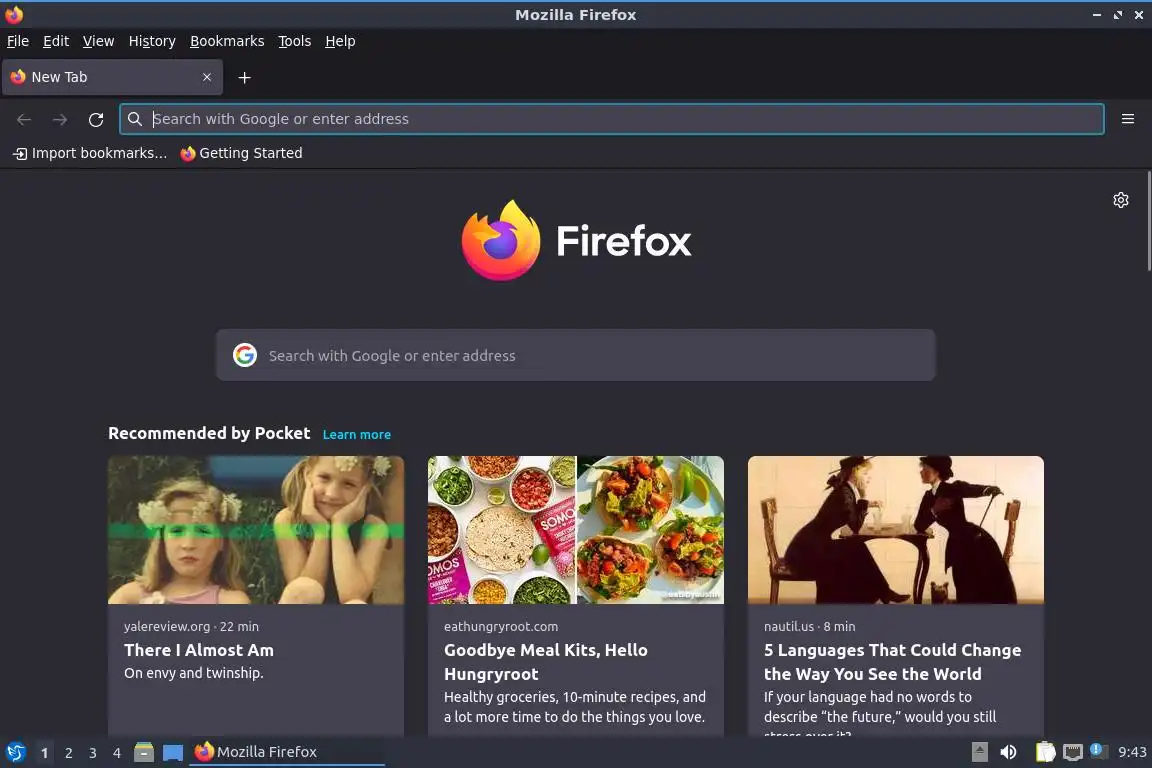Open the Tools menu

pos(295,41)
